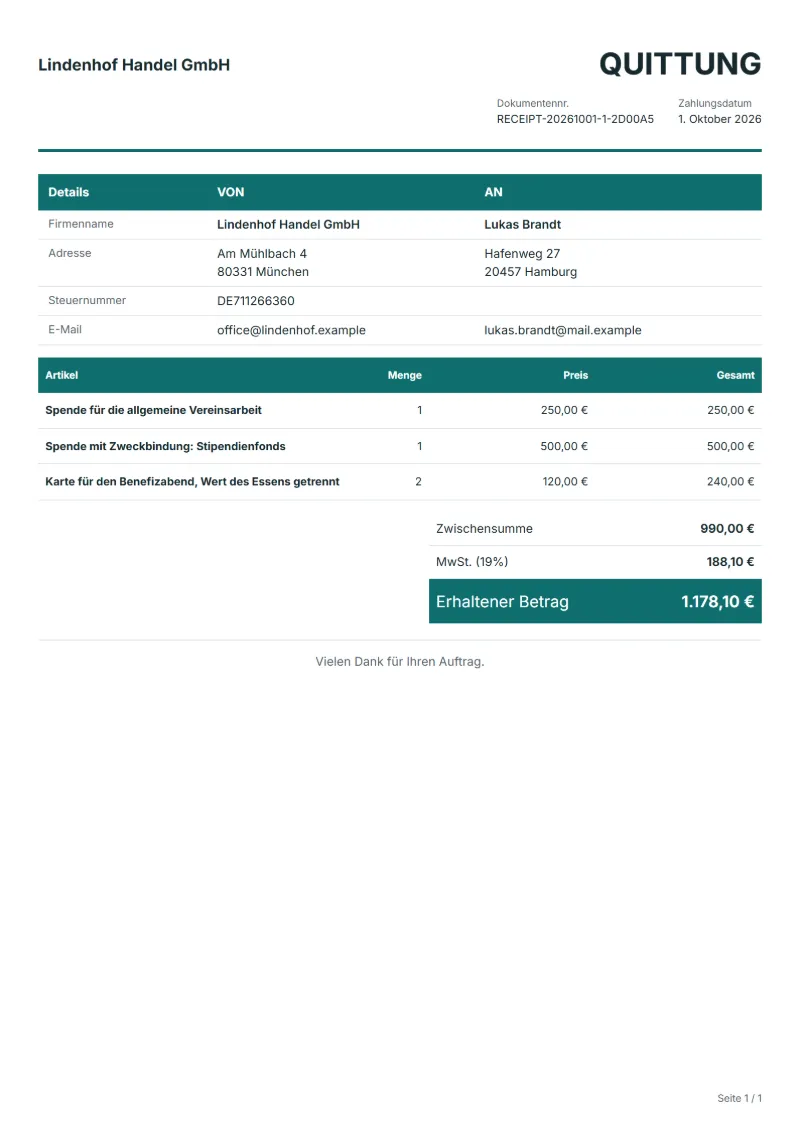This screenshot has height=1131, width=800.
Task: Click the AN column header
Action: point(493,192)
